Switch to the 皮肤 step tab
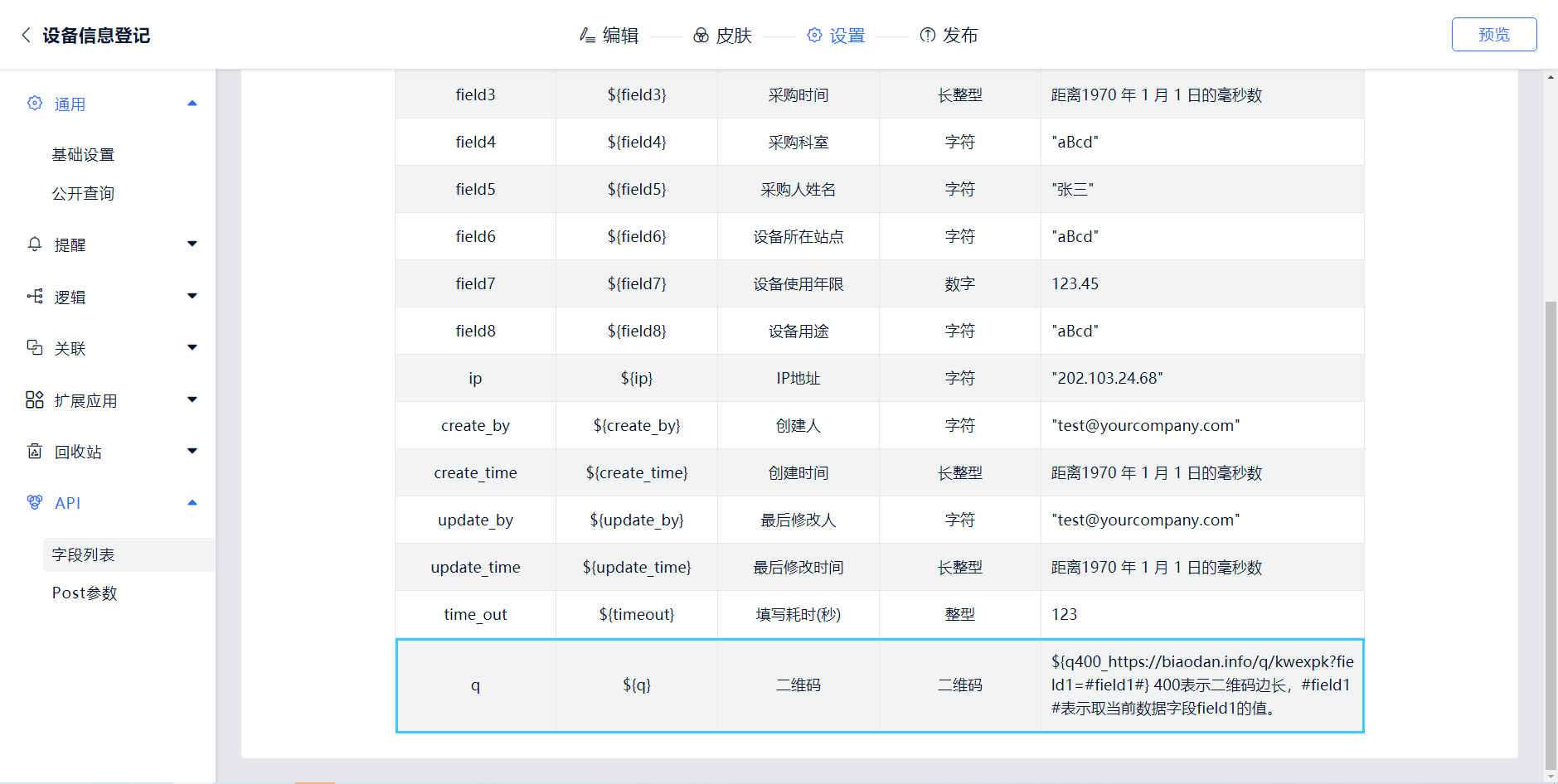1558x784 pixels. point(723,36)
